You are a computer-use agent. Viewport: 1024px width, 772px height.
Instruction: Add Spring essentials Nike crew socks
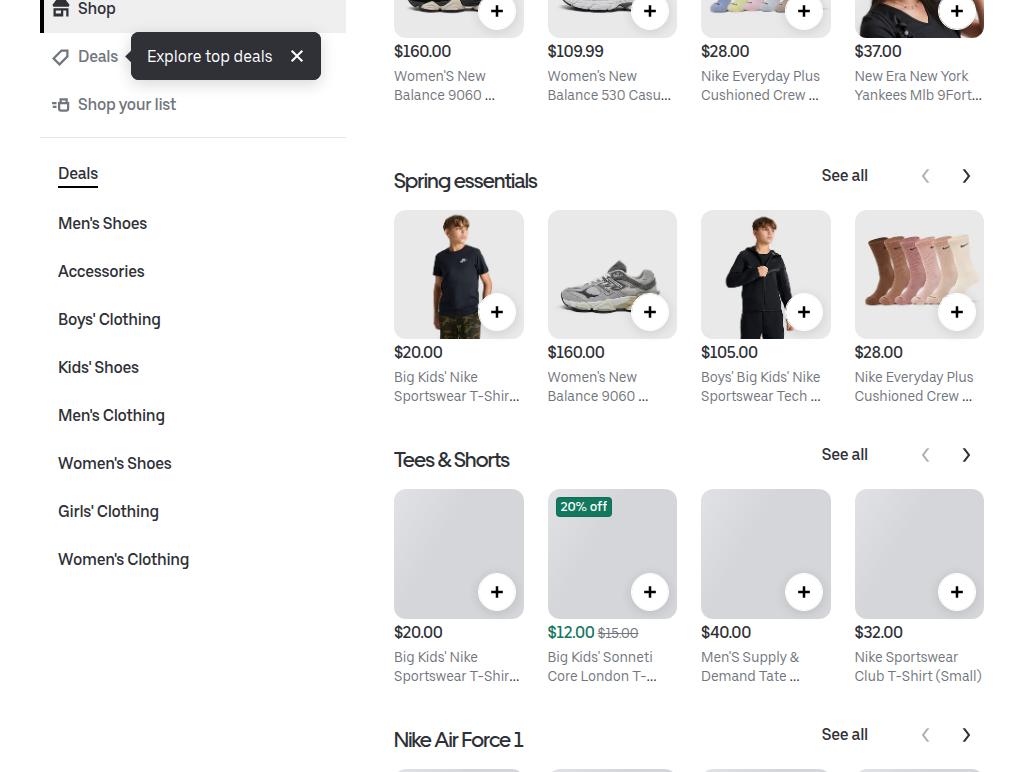[x=957, y=312]
